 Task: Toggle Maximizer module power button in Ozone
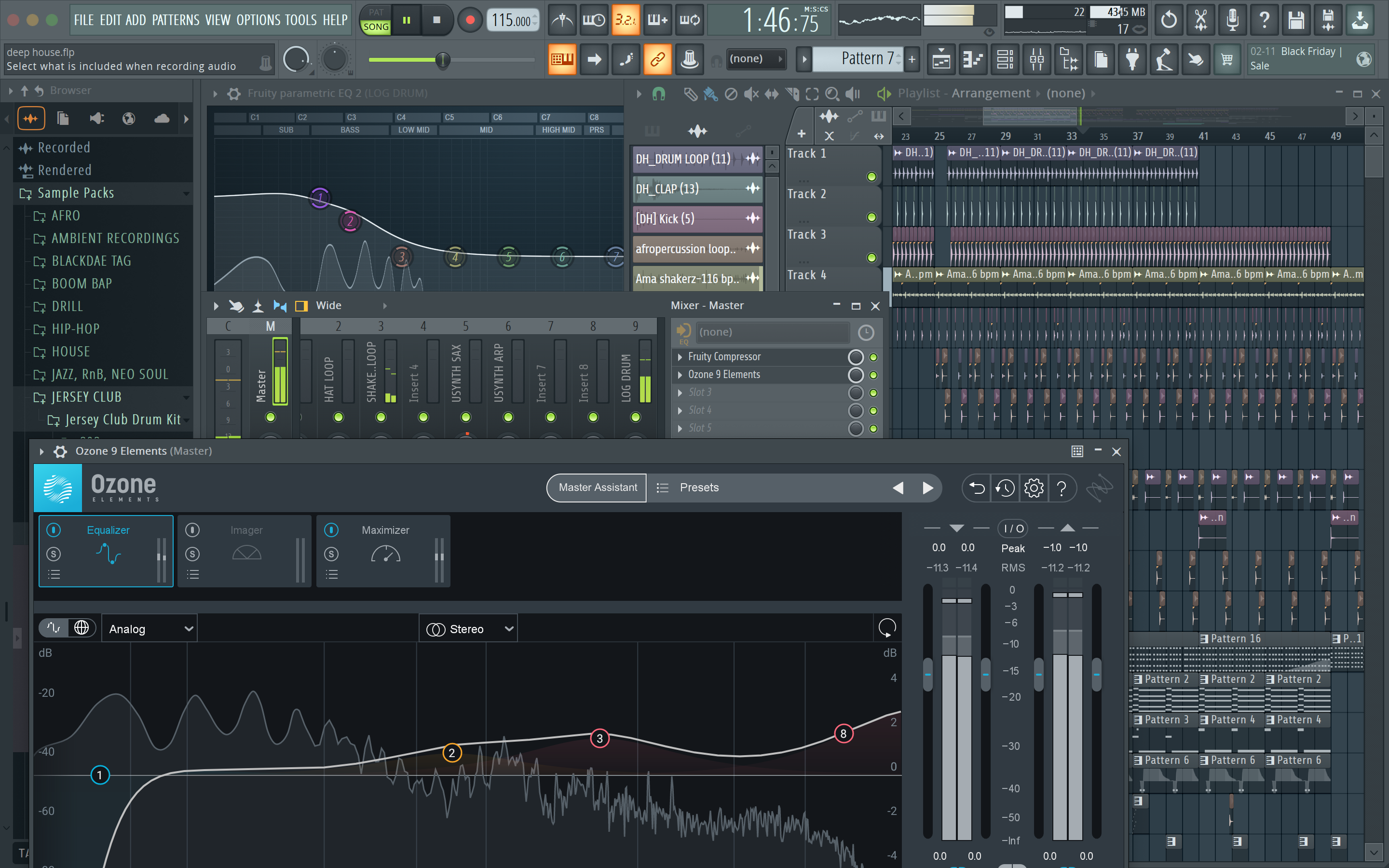pyautogui.click(x=331, y=530)
